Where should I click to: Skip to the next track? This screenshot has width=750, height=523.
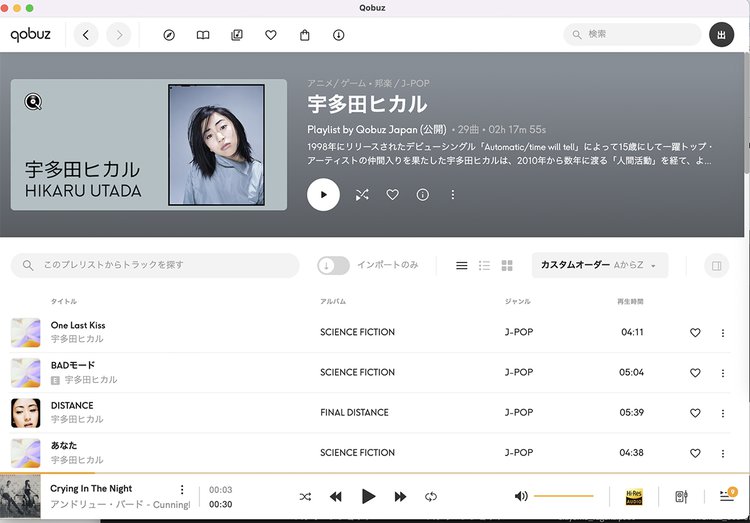[400, 497]
